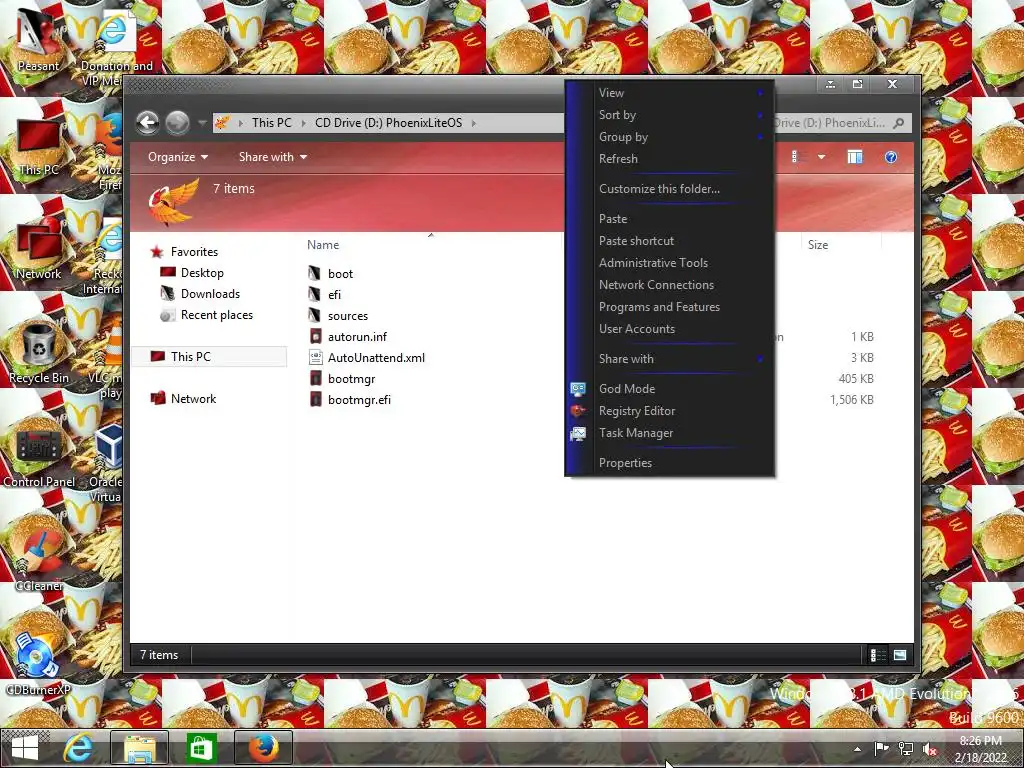Toggle the preview pane button
This screenshot has height=768, width=1024.
click(854, 157)
